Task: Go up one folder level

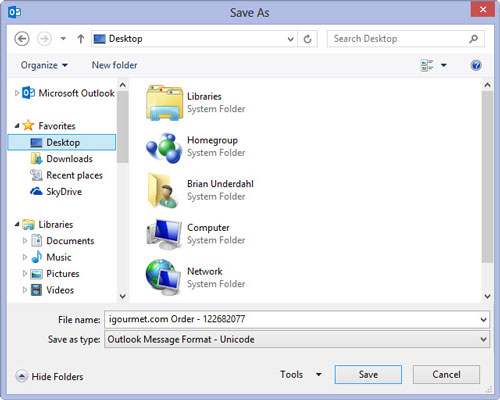Action: coord(80,39)
